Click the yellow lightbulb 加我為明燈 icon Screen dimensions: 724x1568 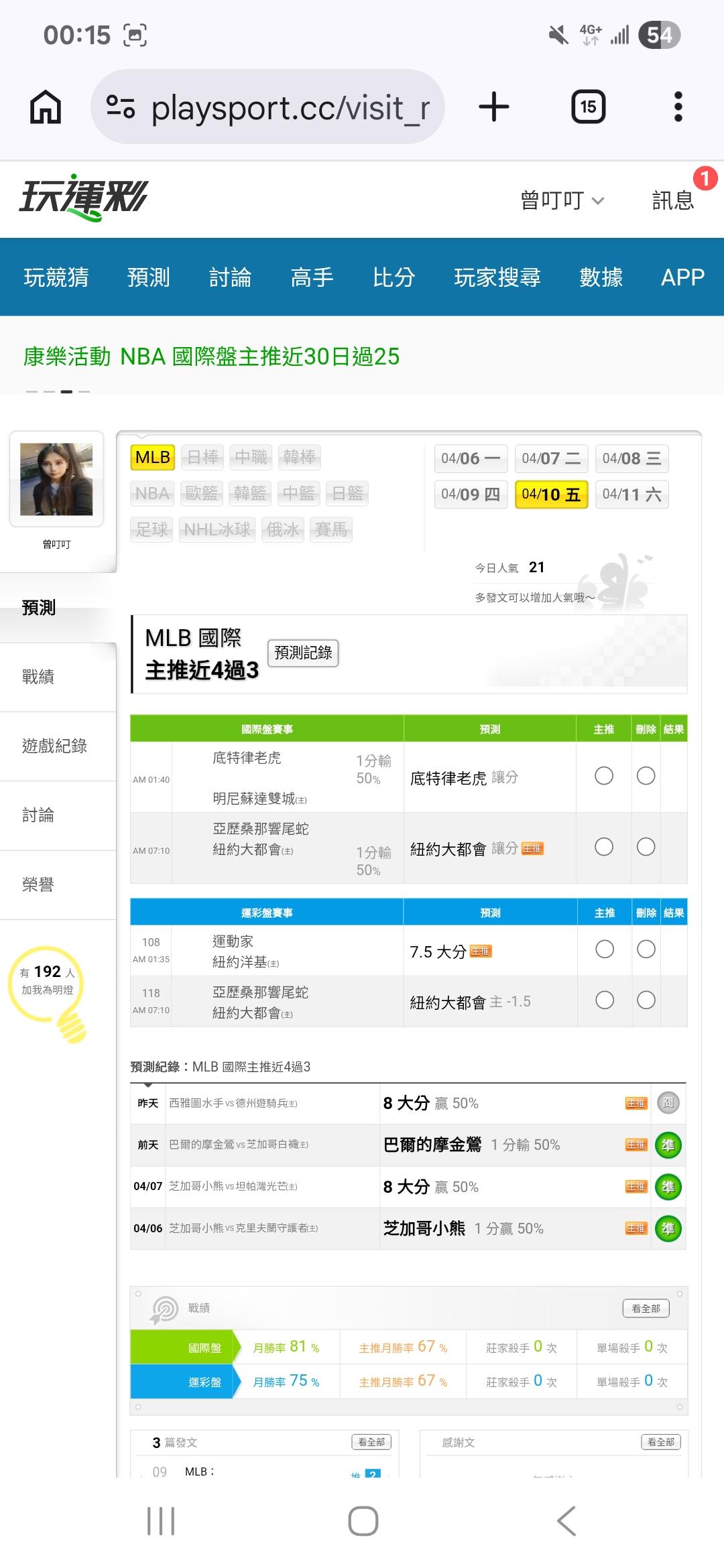tap(48, 992)
